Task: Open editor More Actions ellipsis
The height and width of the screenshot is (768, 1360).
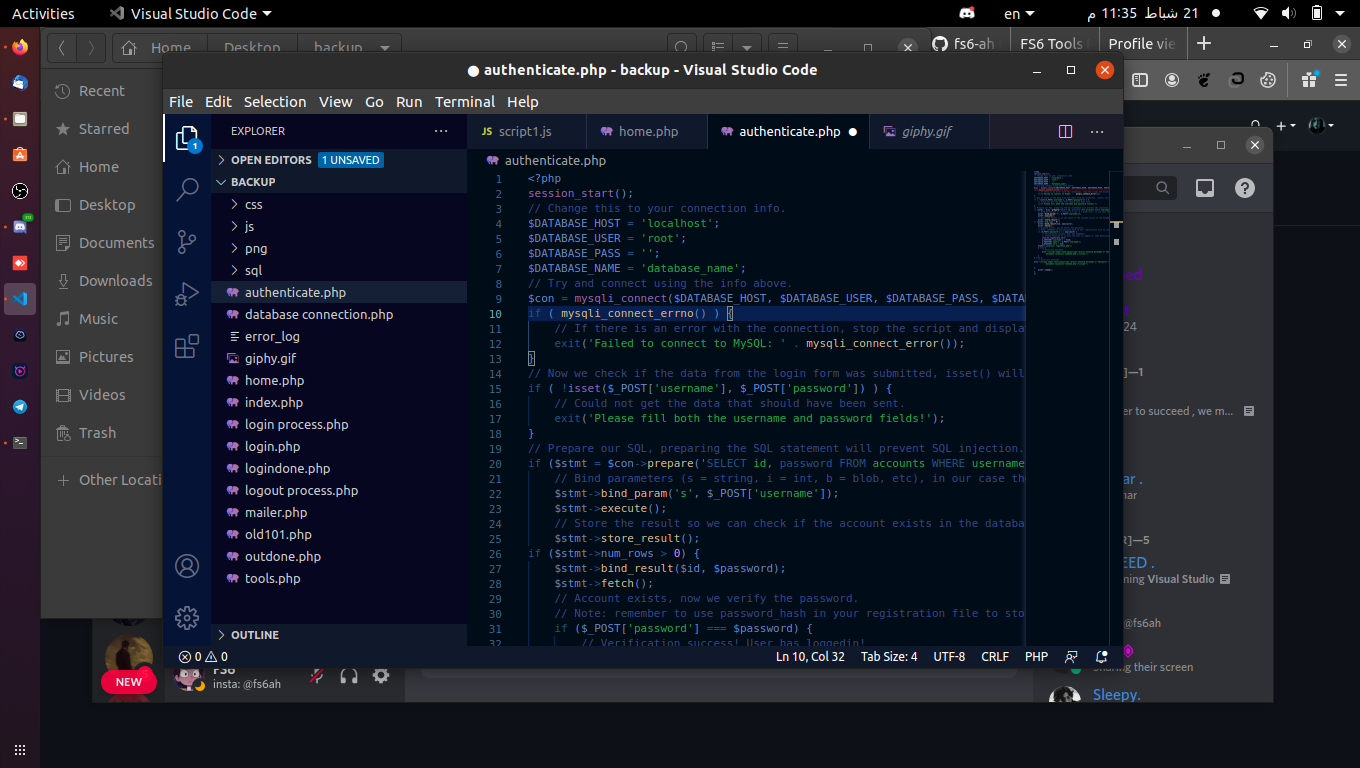Action: point(1097,132)
